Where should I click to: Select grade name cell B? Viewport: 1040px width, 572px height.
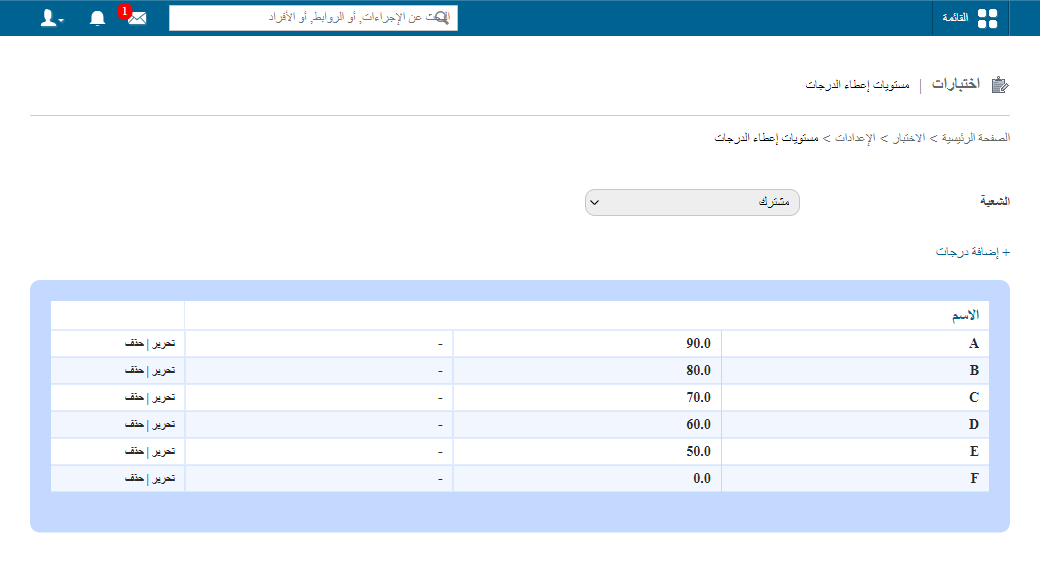(855, 370)
